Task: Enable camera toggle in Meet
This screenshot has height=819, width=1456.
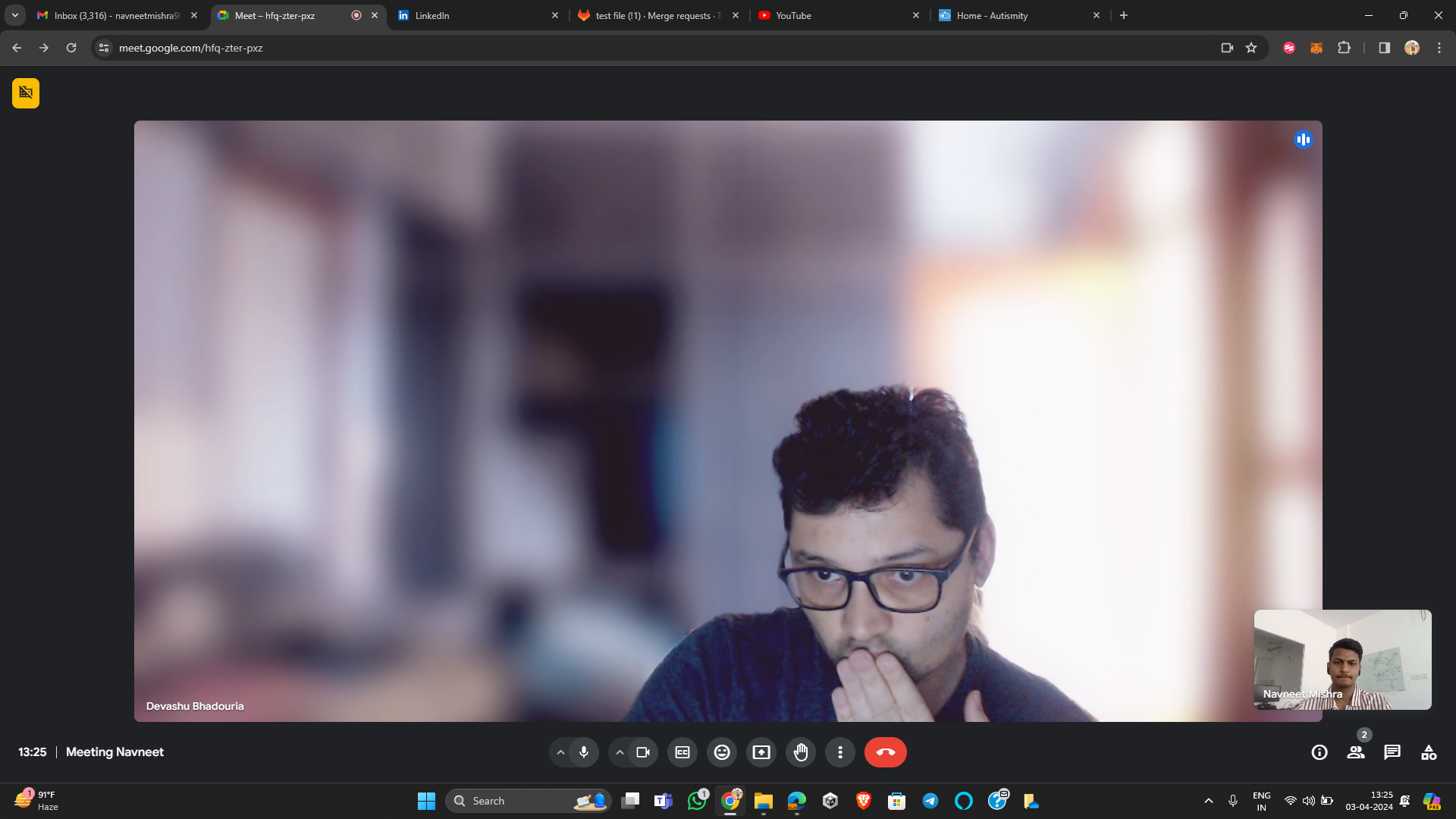Action: point(643,752)
